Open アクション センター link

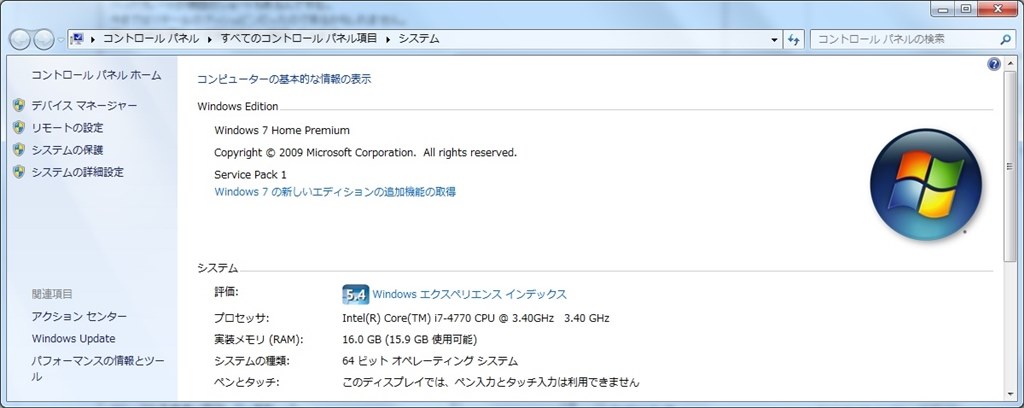click(80, 317)
